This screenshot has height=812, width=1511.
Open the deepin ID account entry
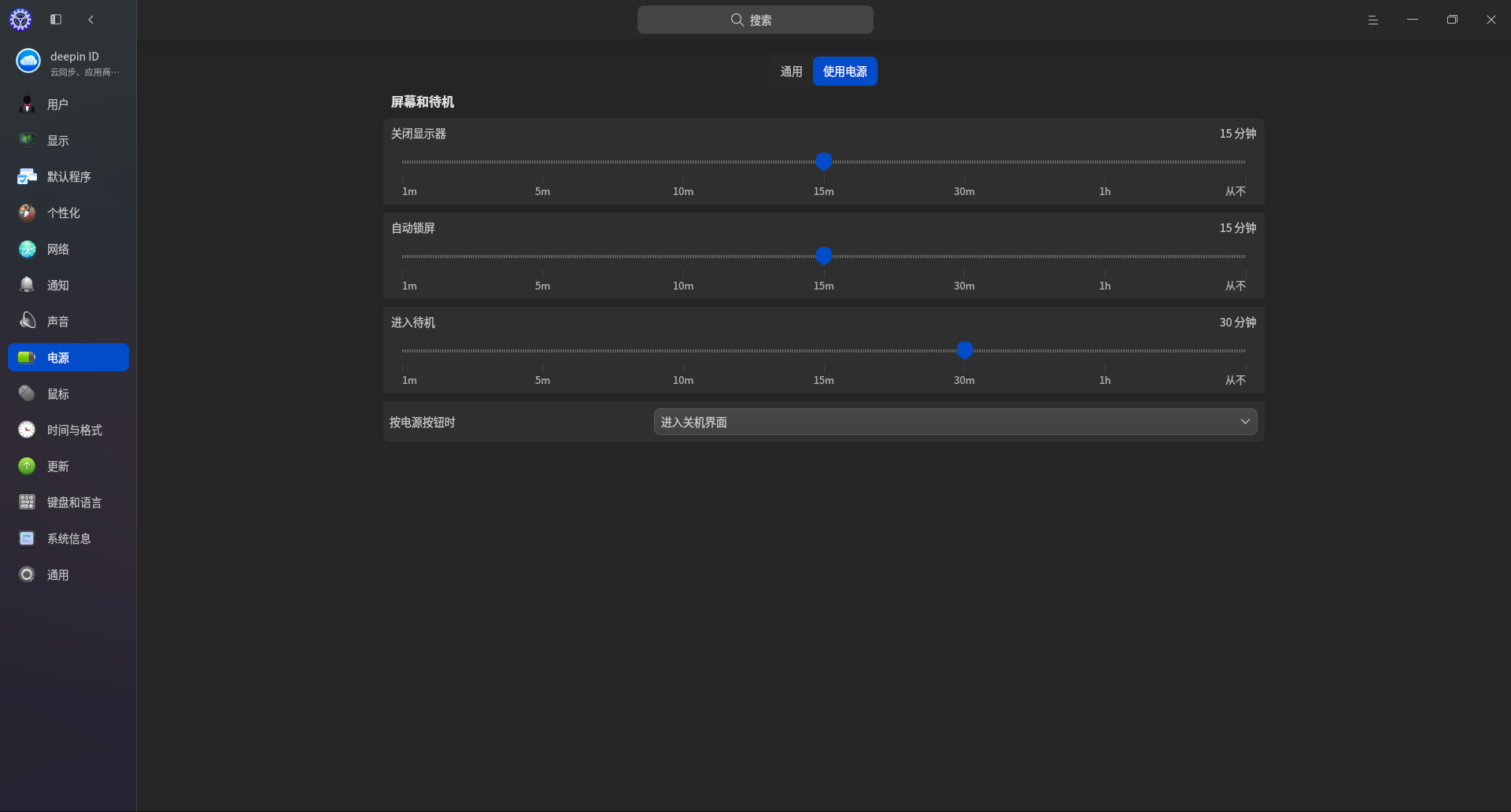coord(68,62)
